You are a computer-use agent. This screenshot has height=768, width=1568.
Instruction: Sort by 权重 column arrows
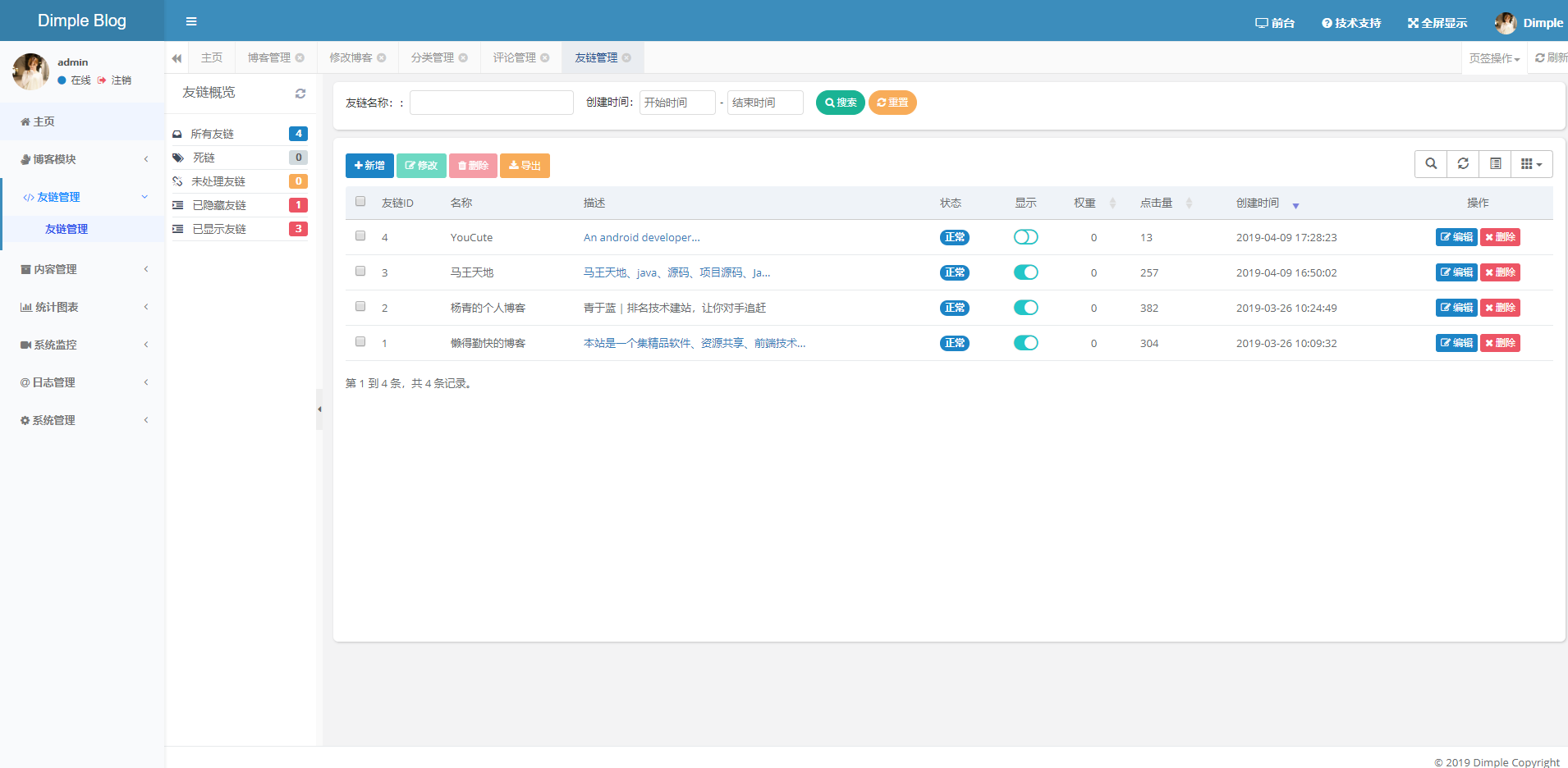[1112, 203]
